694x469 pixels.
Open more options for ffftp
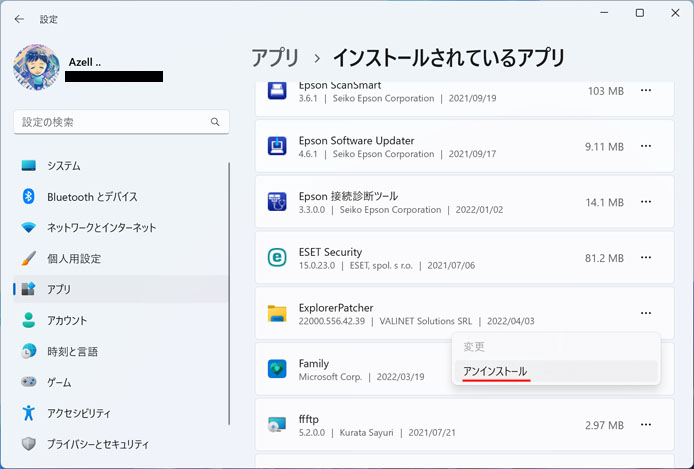click(x=646, y=425)
